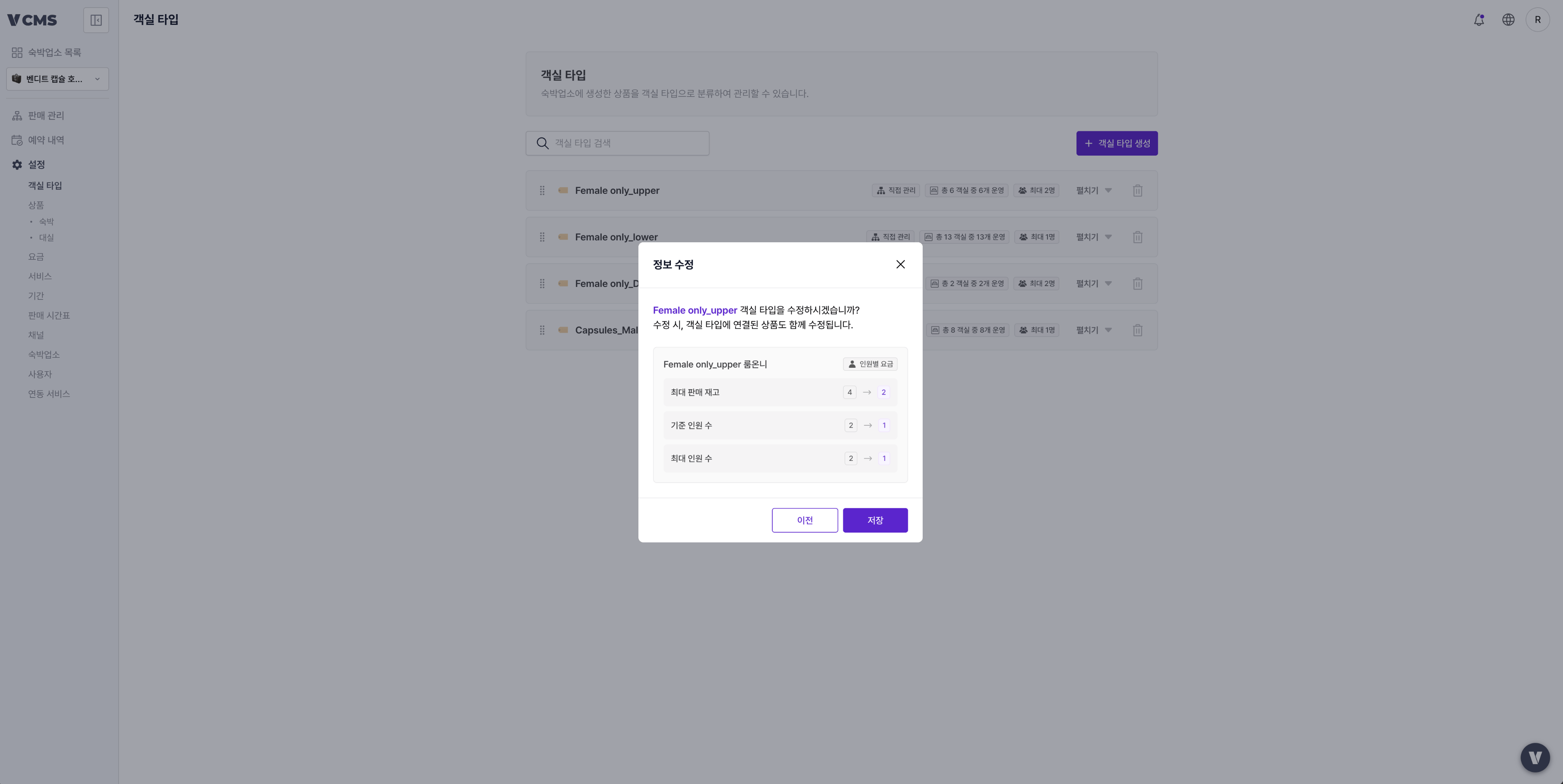Viewport: 1563px width, 784px height.
Task: Delete Female only_upper with trash icon
Action: [1138, 190]
